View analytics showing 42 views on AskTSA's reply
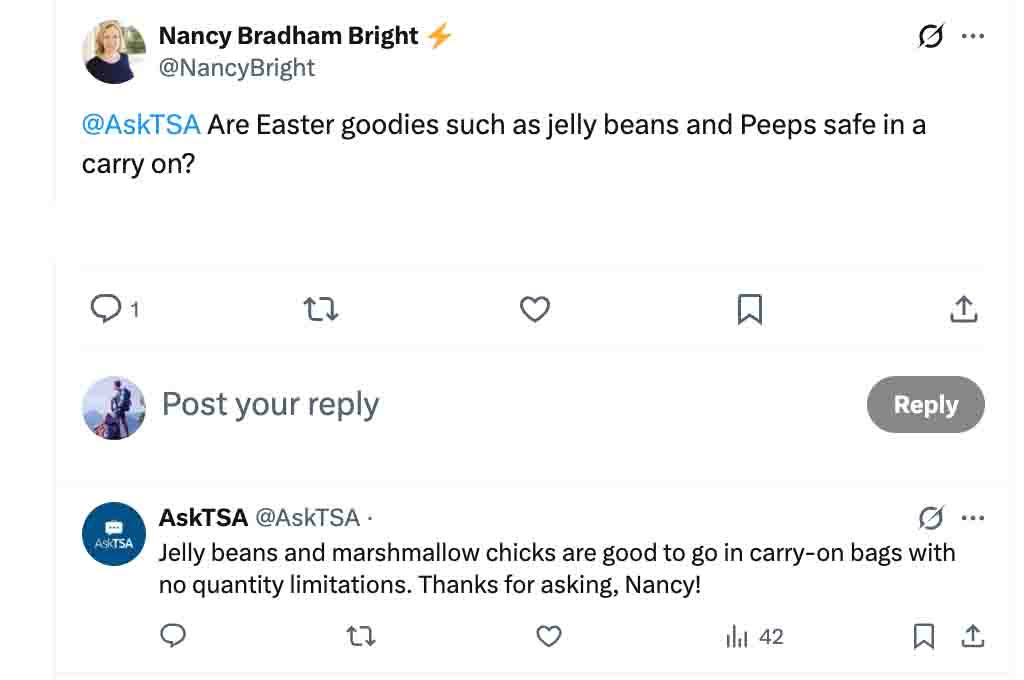The image size is (1024, 680). (x=752, y=636)
